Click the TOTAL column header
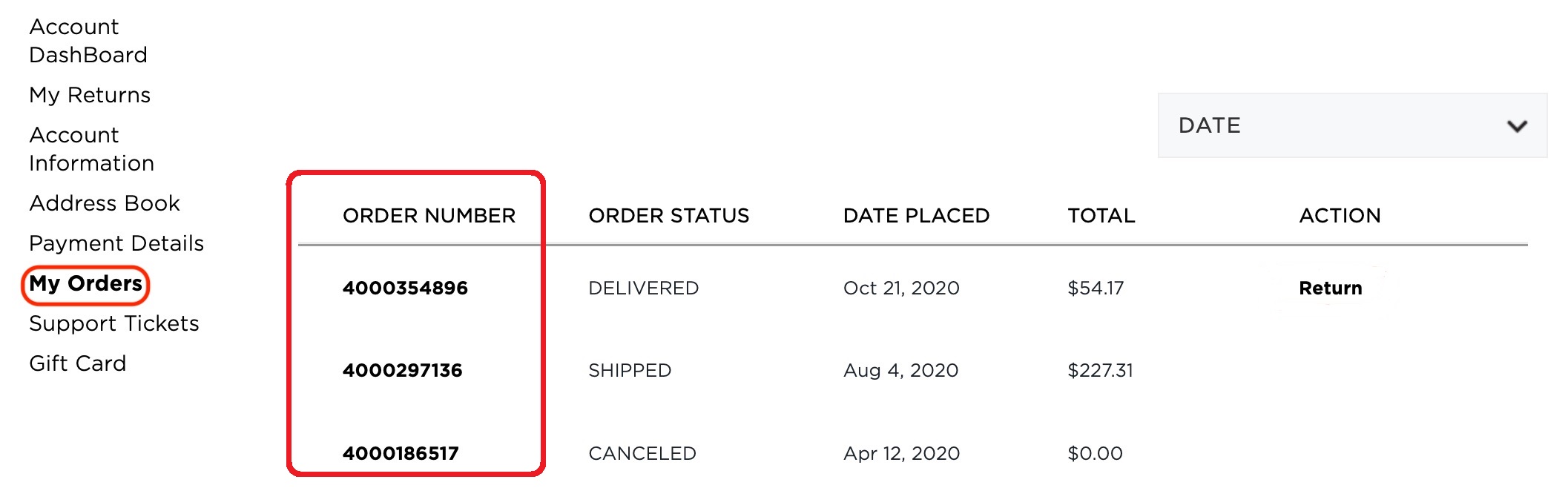This screenshot has width=1568, height=488. click(x=1101, y=215)
